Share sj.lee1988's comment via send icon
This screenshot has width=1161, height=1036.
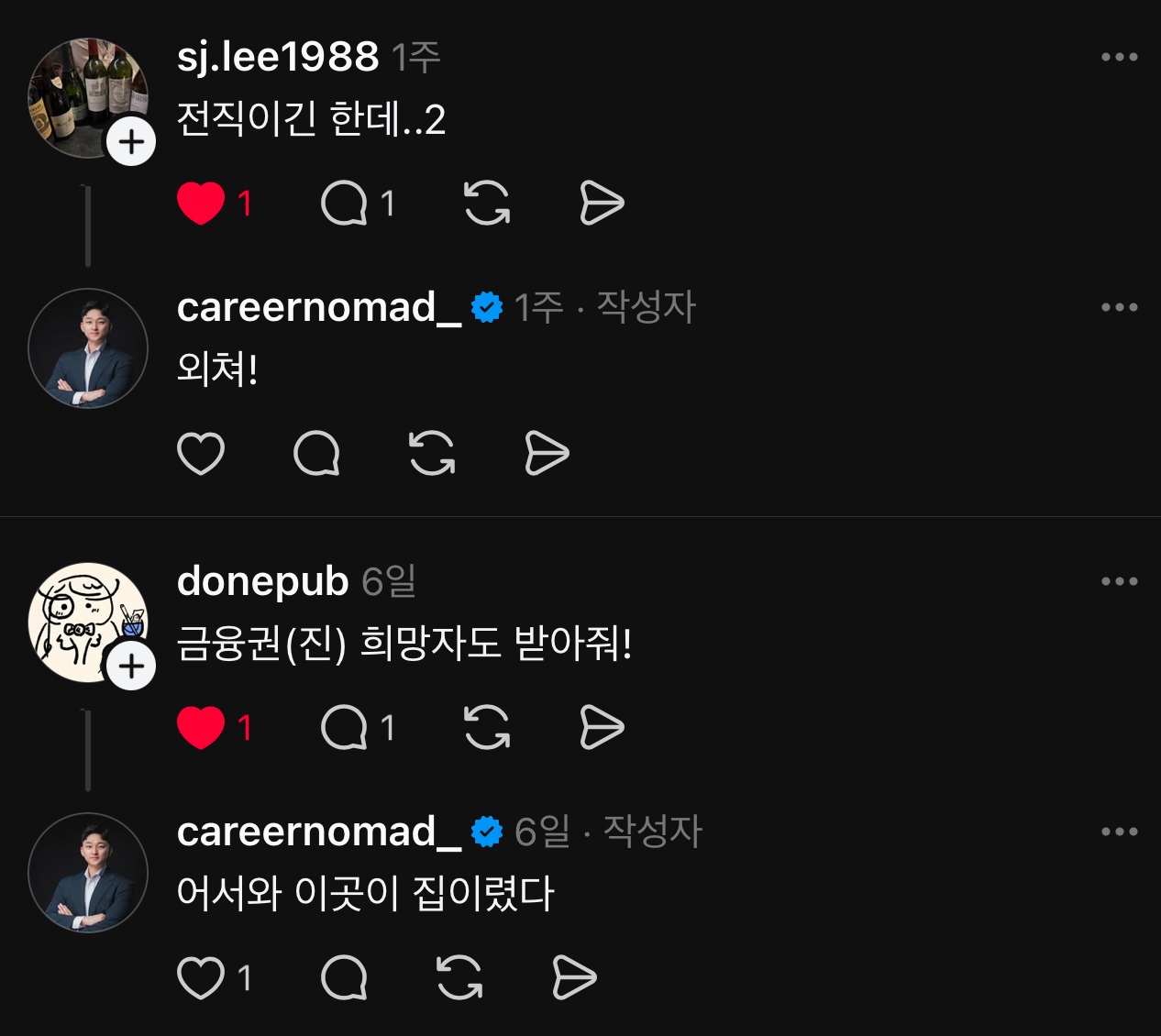602,204
